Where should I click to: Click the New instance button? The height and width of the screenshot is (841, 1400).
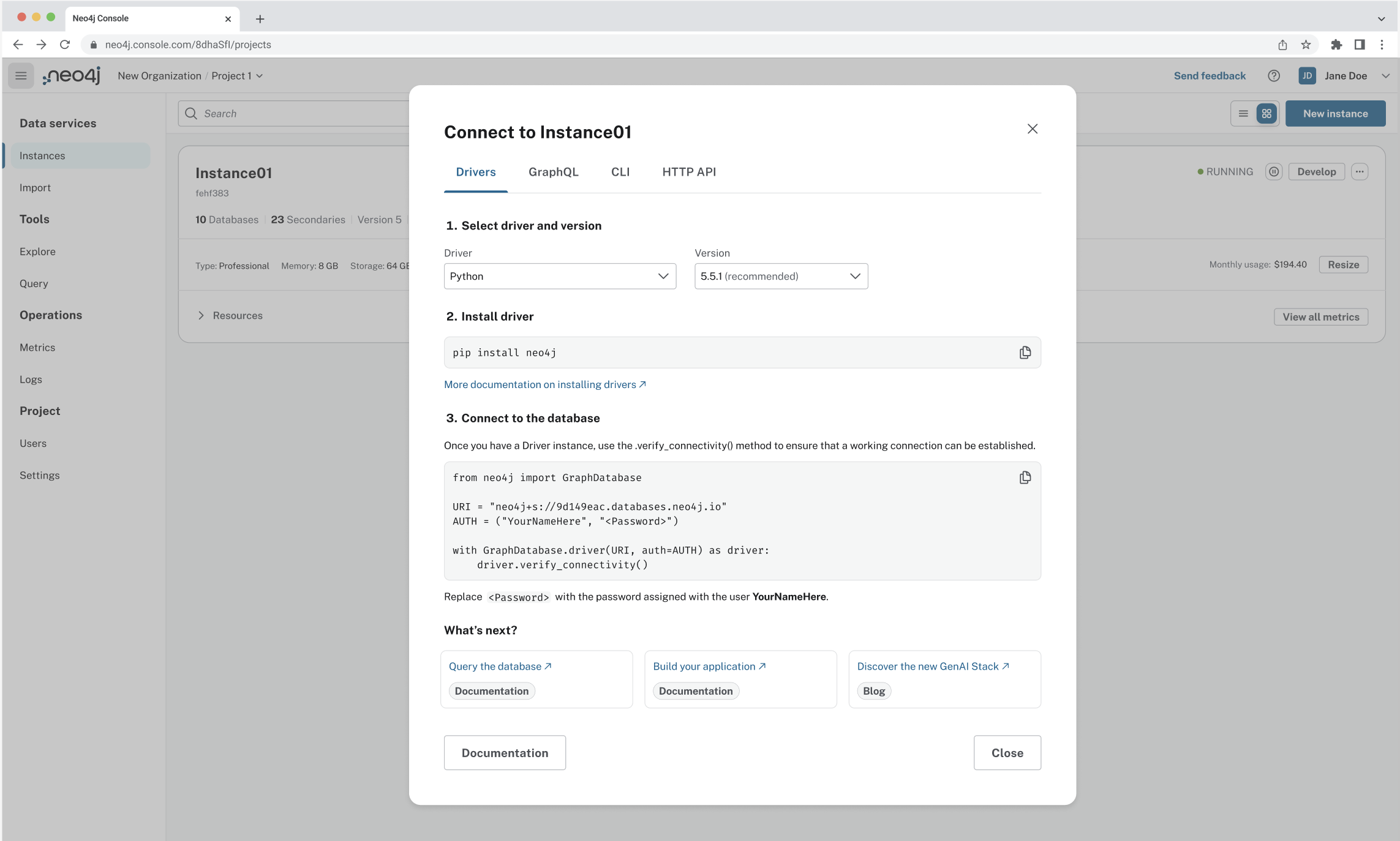tap(1335, 114)
